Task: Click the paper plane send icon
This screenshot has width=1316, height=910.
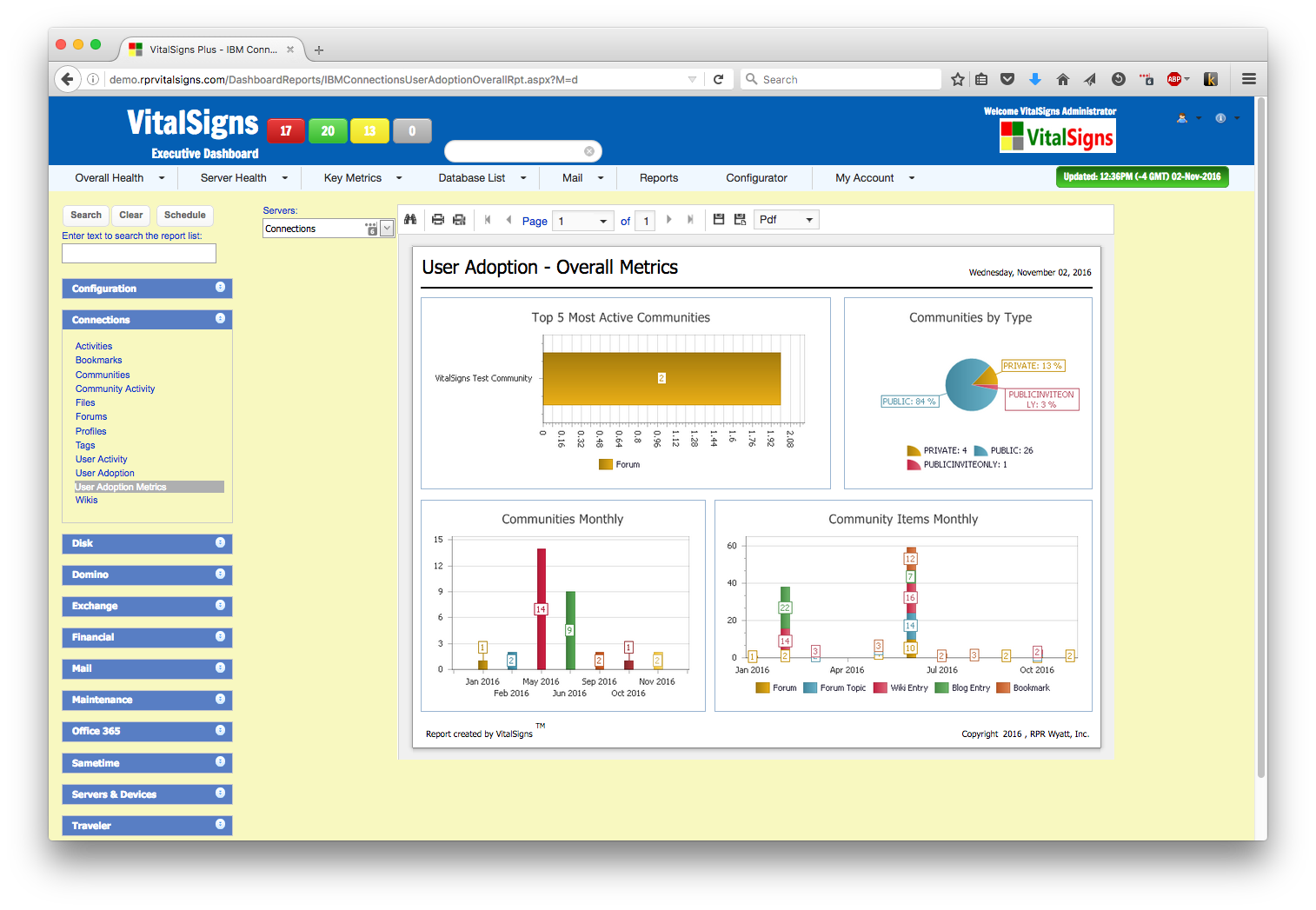Action: [1090, 79]
